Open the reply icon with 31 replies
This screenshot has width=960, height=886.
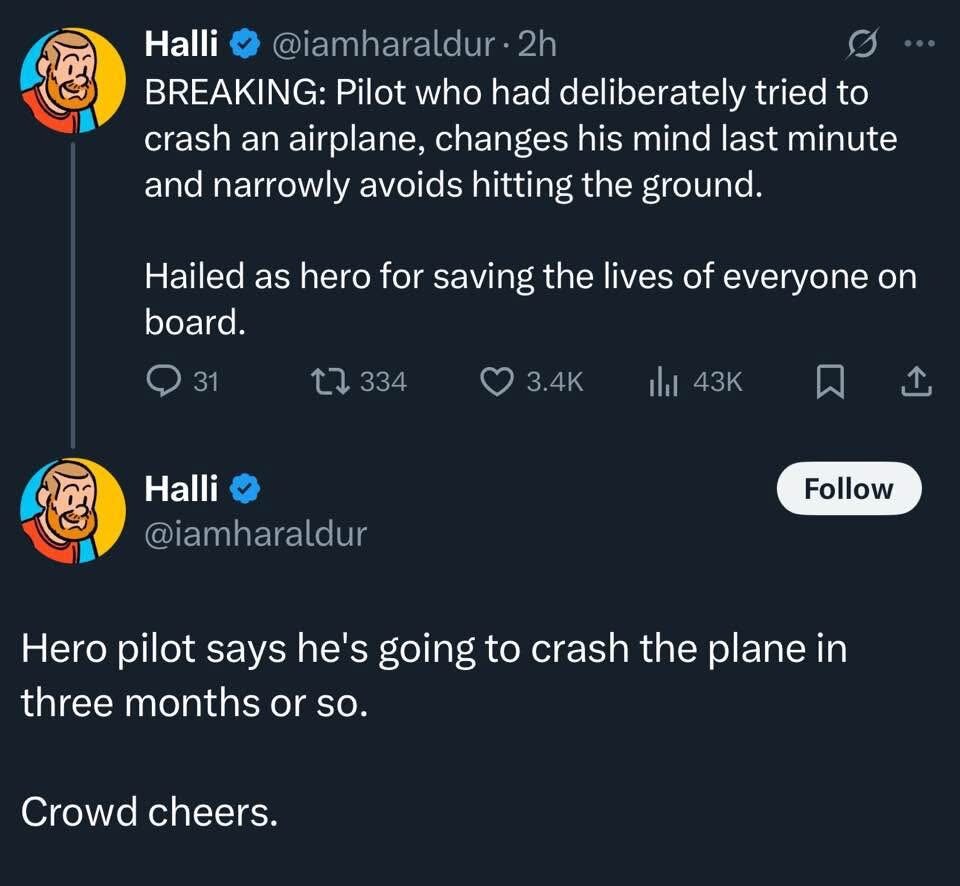pyautogui.click(x=163, y=380)
